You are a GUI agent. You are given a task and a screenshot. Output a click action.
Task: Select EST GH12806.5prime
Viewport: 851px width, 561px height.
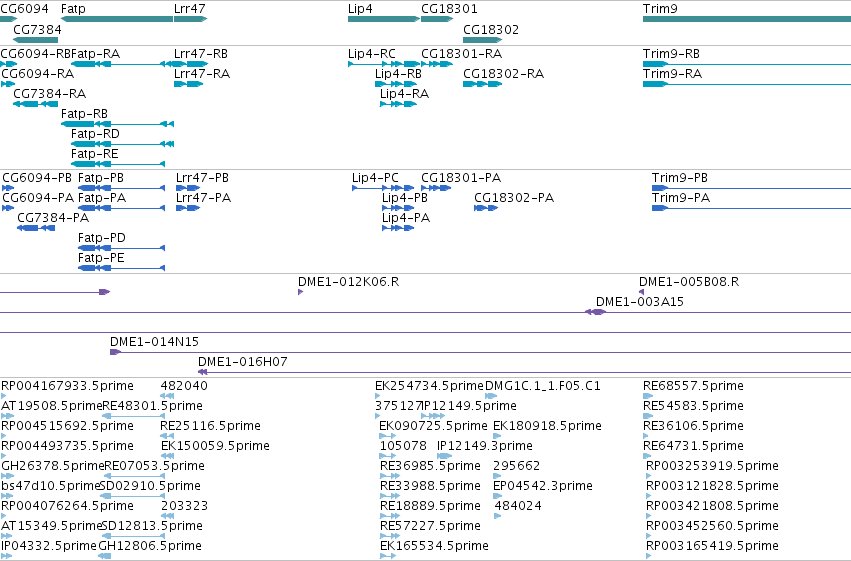(x=150, y=546)
